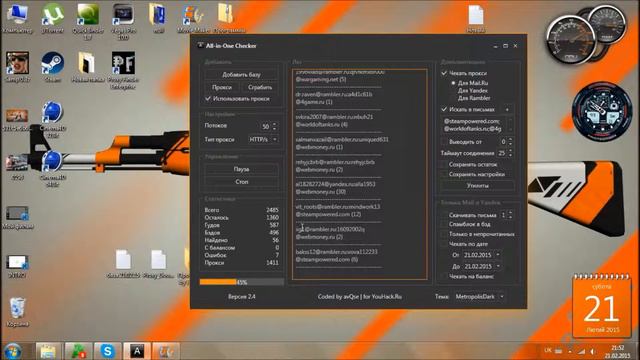Click the results log list area

[x=360, y=174]
